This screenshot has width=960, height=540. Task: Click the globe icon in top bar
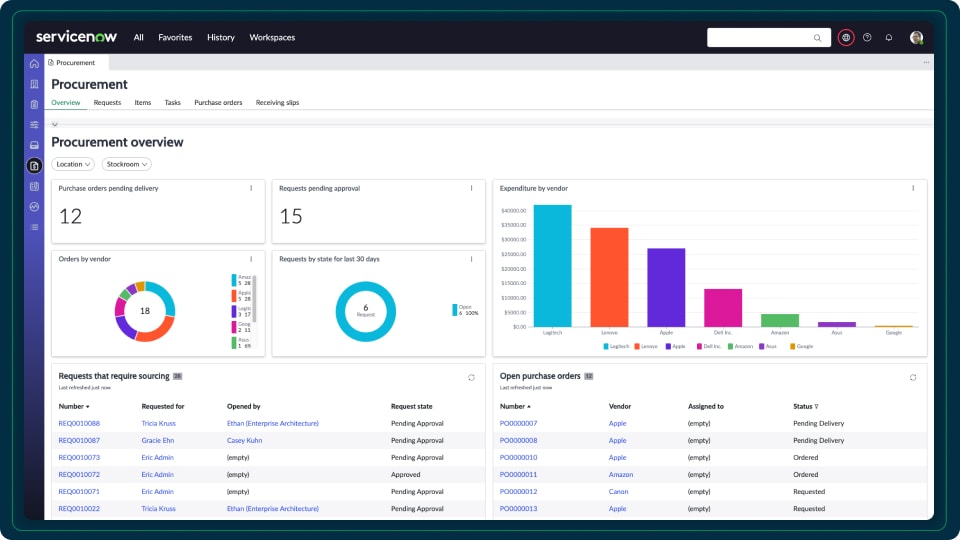point(846,38)
